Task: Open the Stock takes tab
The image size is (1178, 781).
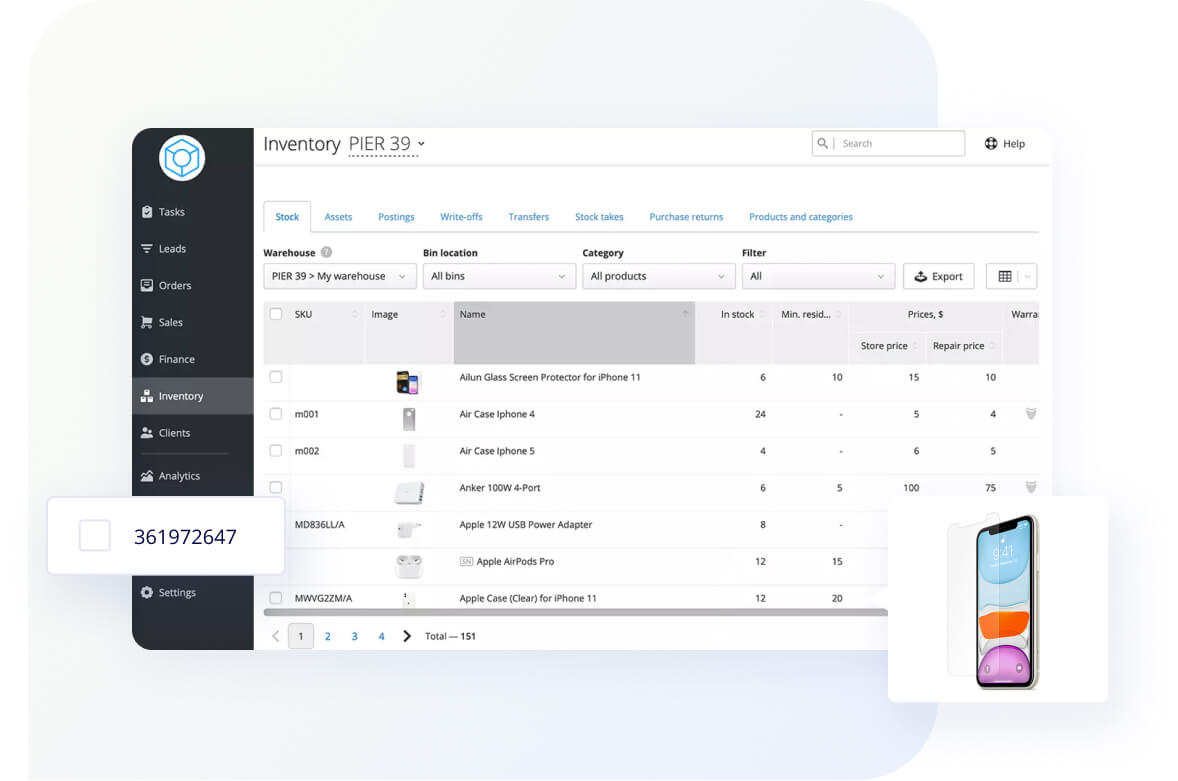Action: pos(599,217)
